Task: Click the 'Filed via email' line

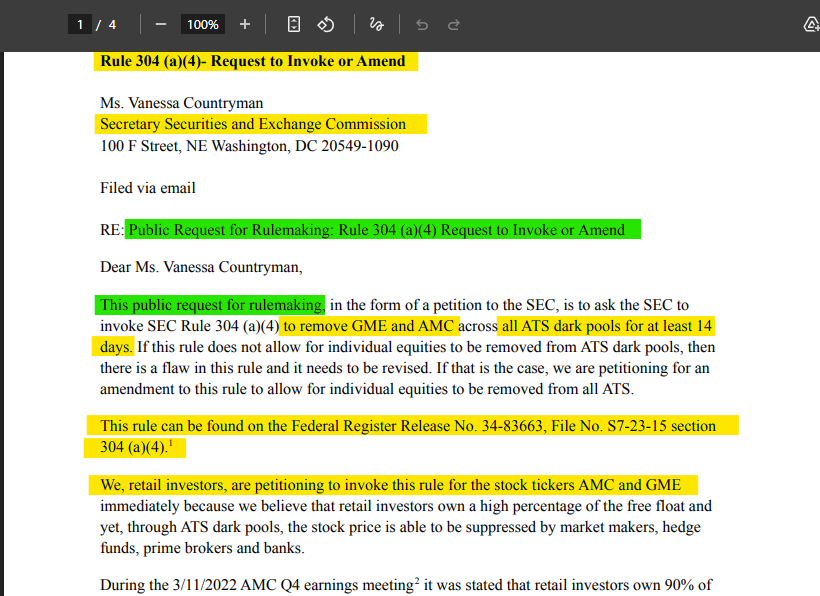Action: coord(148,188)
